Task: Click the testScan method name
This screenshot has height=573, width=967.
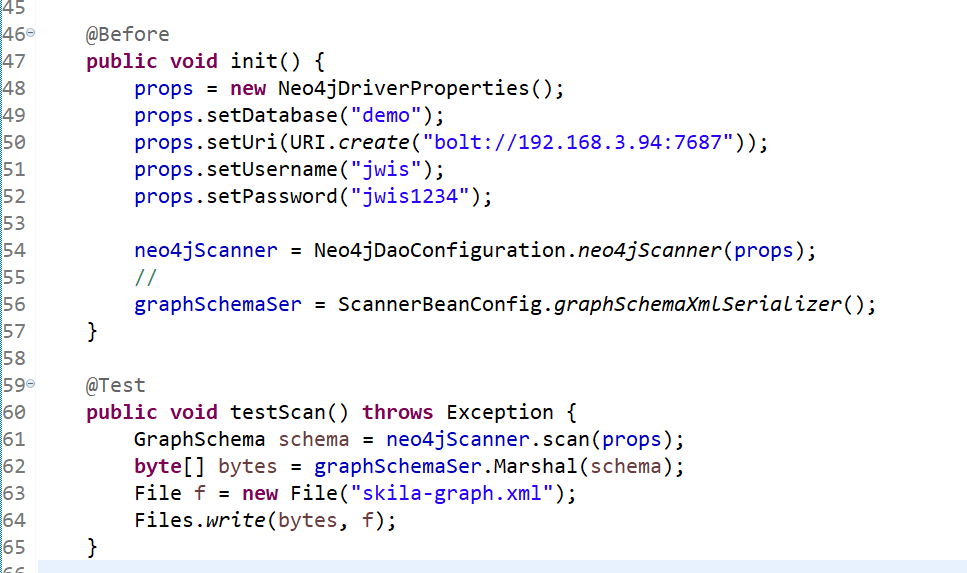Action: pyautogui.click(x=278, y=413)
